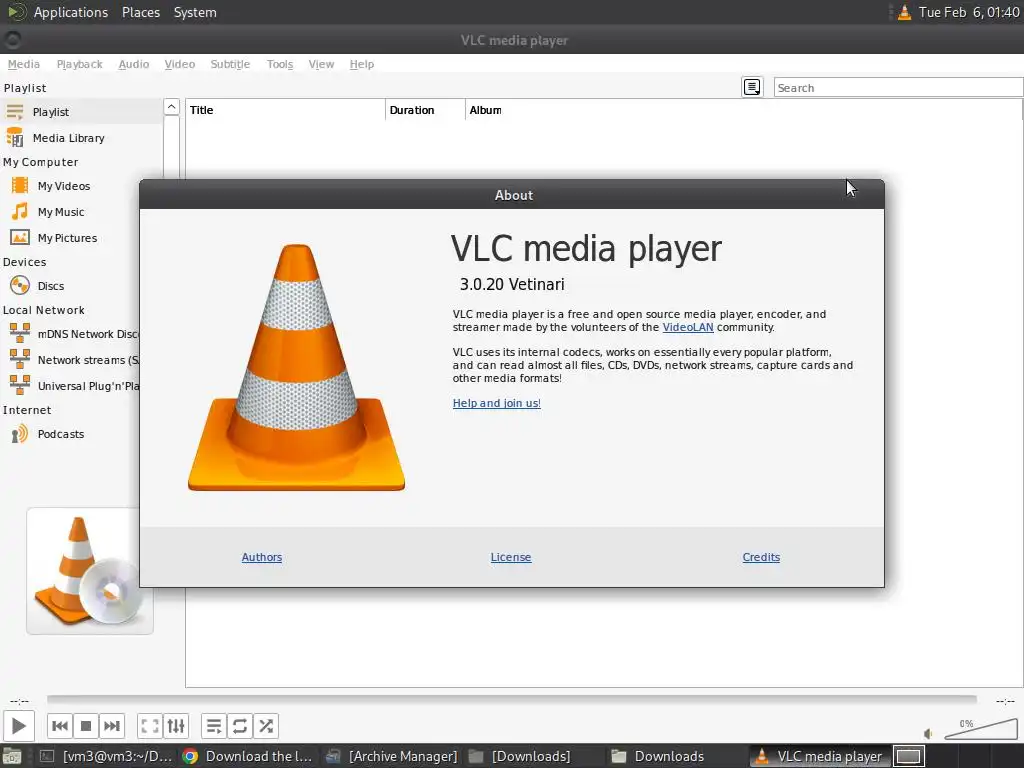Switch to Archive Manager taskbar item
Image resolution: width=1024 pixels, height=768 pixels.
point(392,756)
